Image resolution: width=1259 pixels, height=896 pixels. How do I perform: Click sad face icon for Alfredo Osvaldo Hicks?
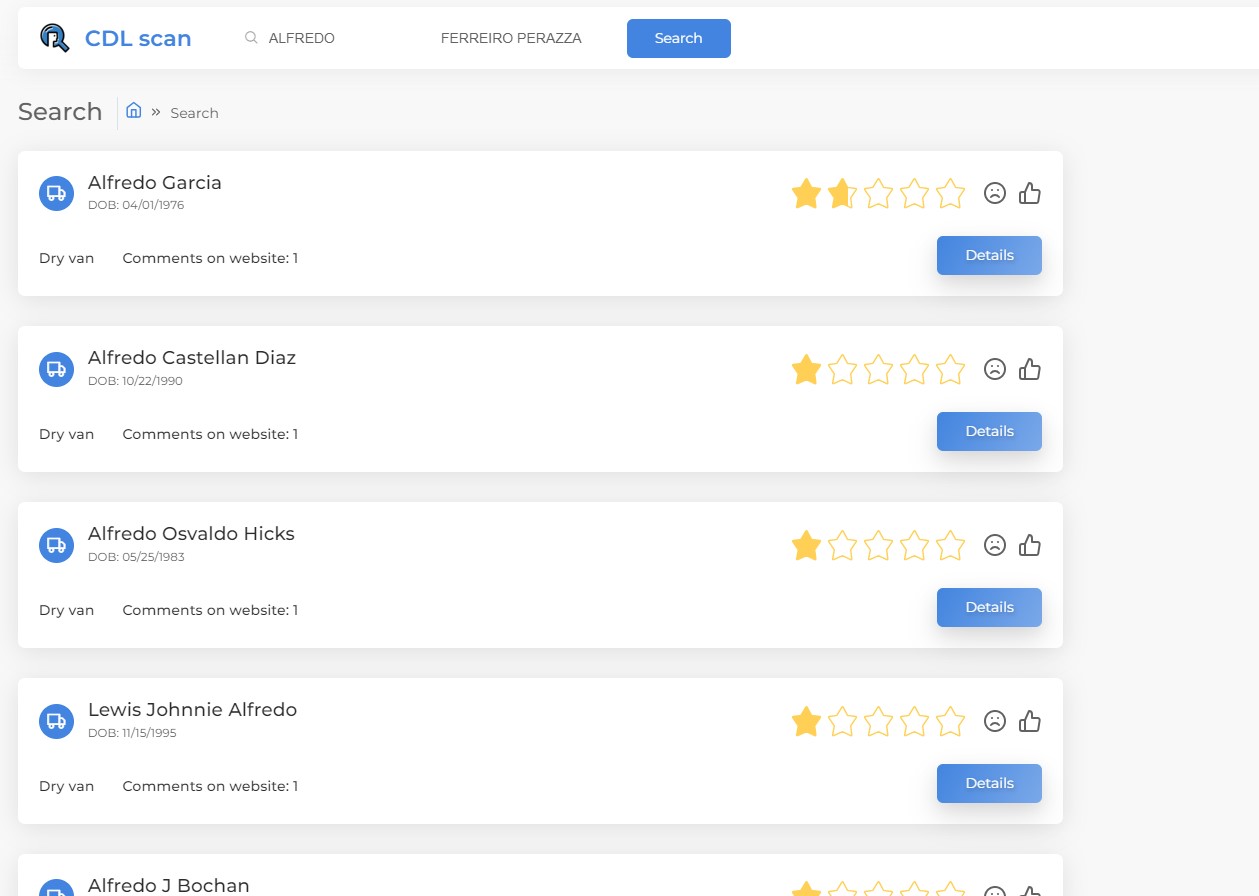tap(994, 546)
